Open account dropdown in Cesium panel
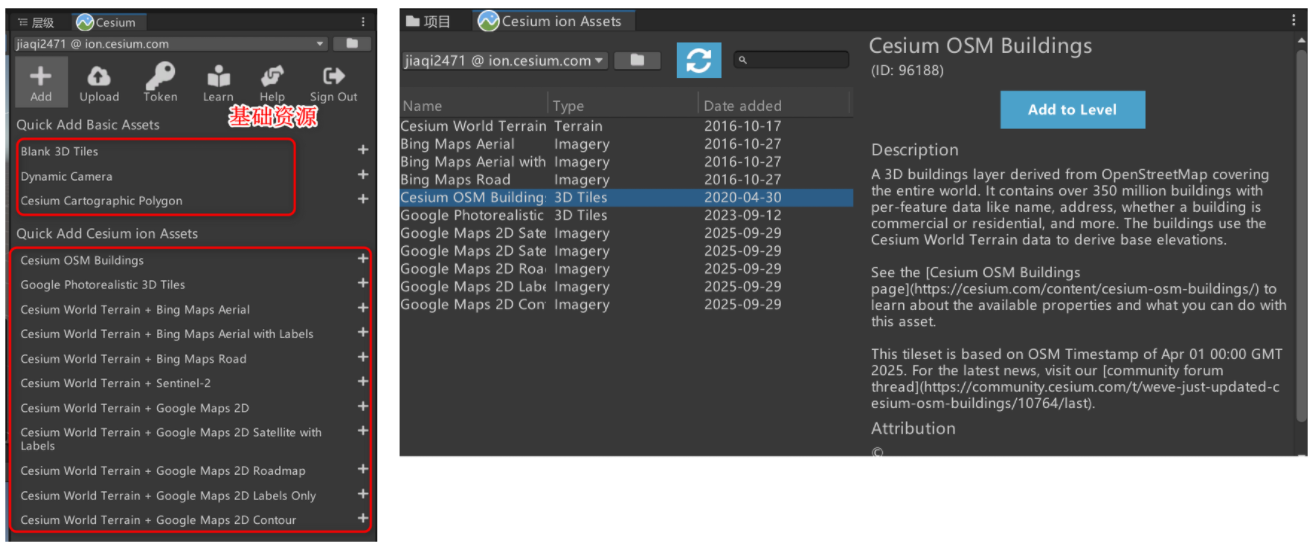The height and width of the screenshot is (547, 1313). (x=171, y=44)
